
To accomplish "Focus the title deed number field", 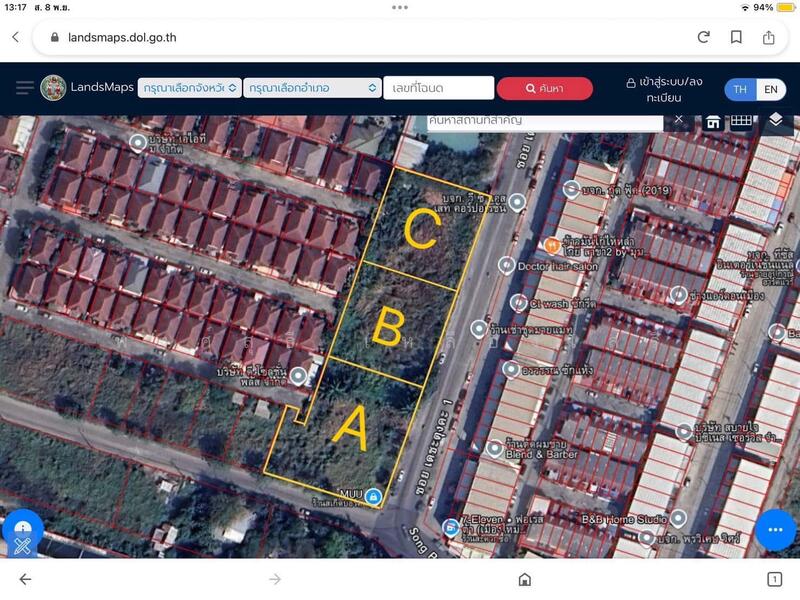I will click(439, 88).
